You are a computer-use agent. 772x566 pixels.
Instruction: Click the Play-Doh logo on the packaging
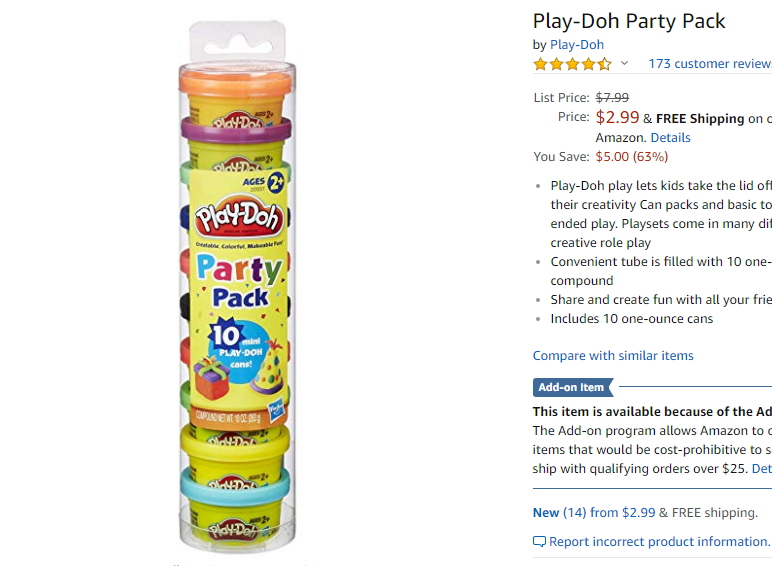point(239,218)
